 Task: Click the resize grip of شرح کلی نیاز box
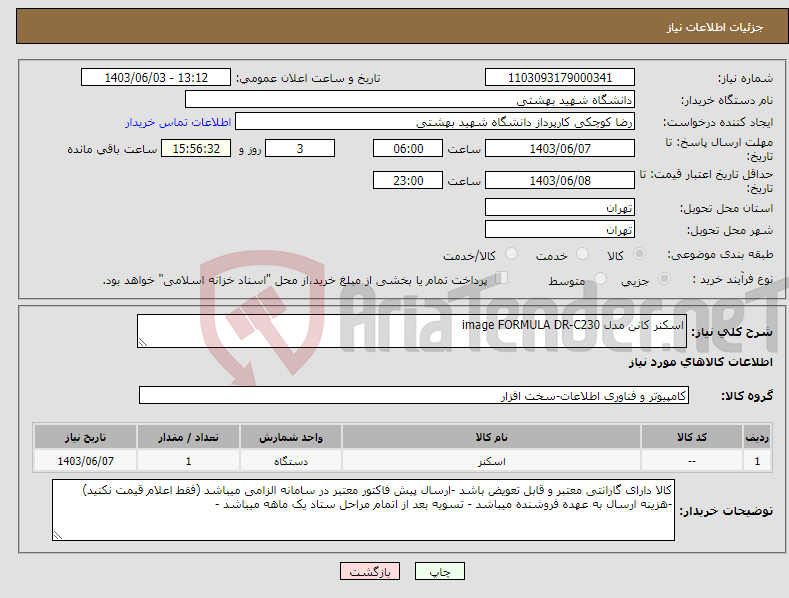coord(143,342)
